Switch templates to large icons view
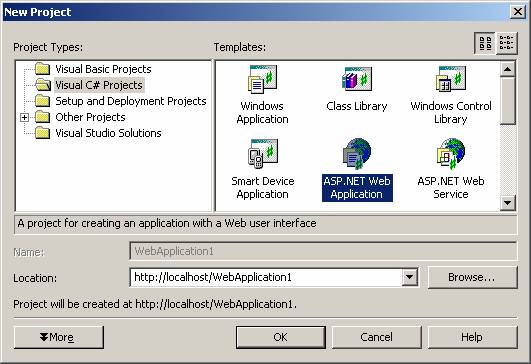 tap(485, 43)
